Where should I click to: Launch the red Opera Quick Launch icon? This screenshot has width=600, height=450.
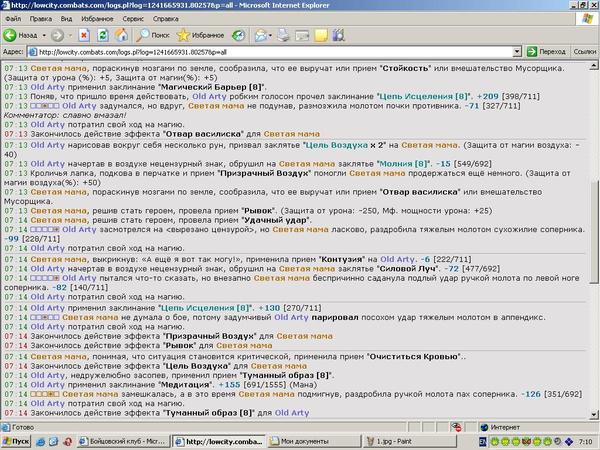click(67, 442)
